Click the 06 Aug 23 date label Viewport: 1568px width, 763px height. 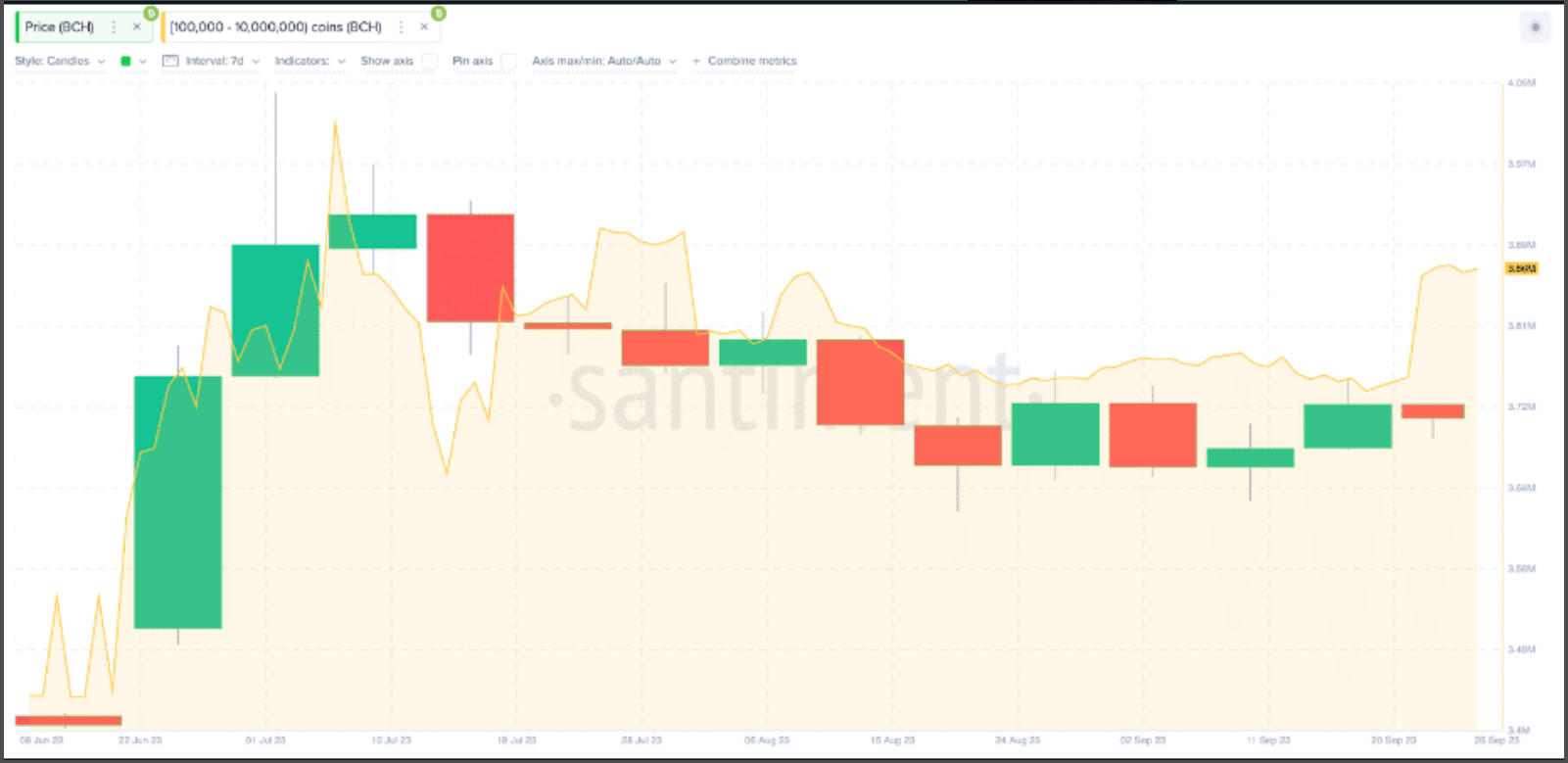pyautogui.click(x=767, y=740)
